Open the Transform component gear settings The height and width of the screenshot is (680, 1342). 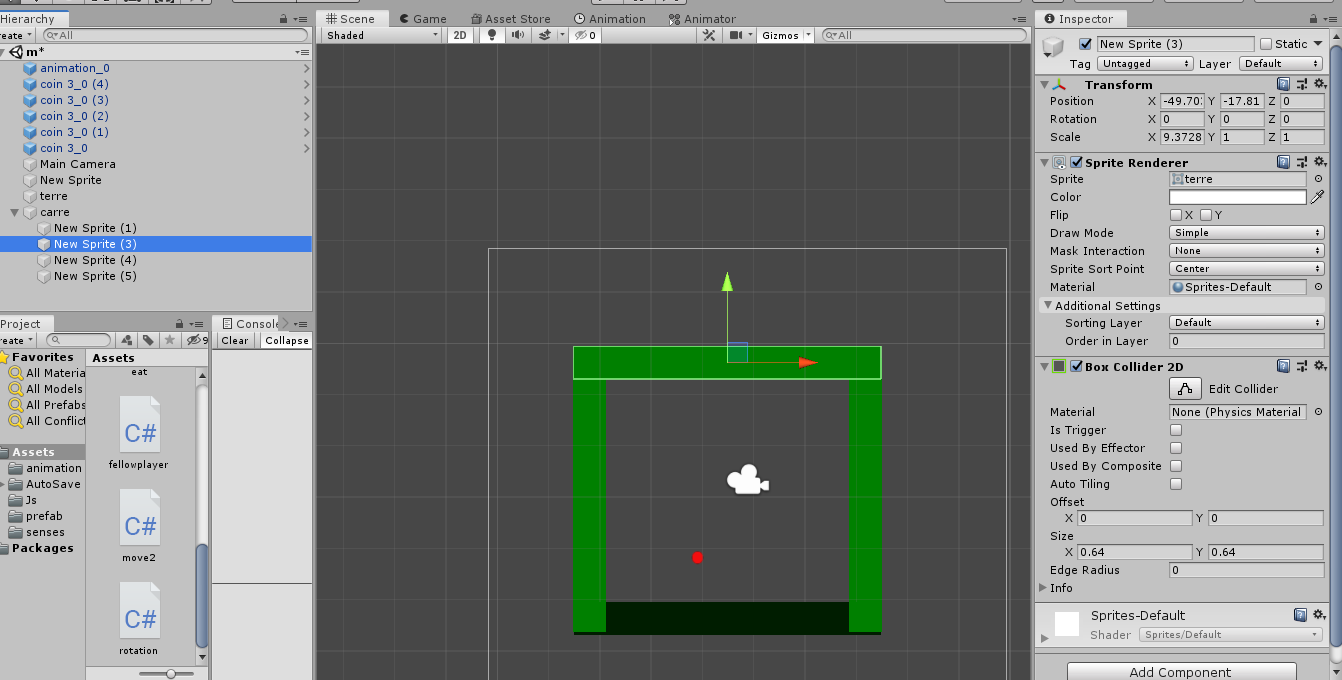point(1319,85)
